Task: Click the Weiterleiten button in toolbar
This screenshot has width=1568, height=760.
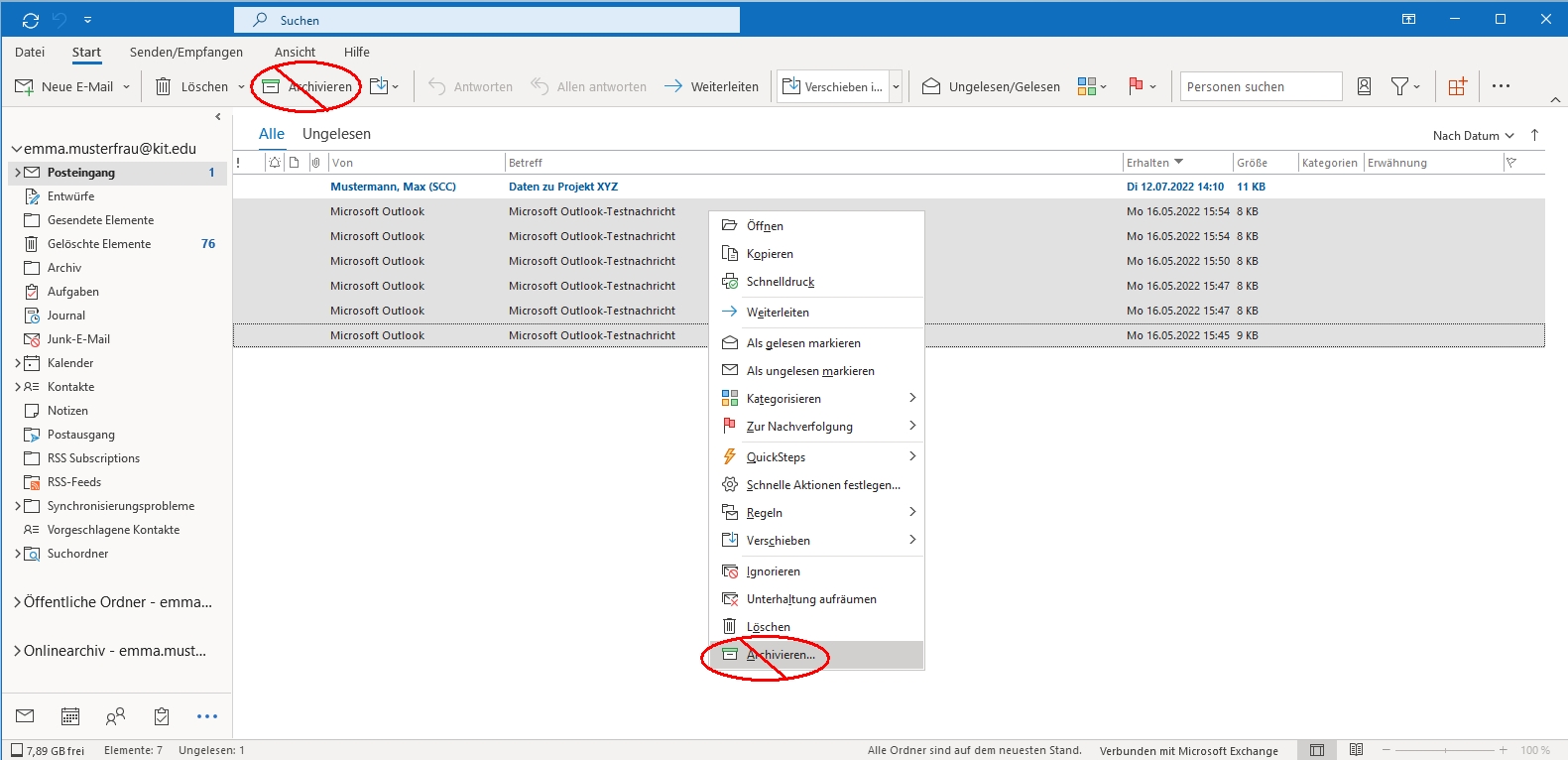Action: pyautogui.click(x=711, y=86)
